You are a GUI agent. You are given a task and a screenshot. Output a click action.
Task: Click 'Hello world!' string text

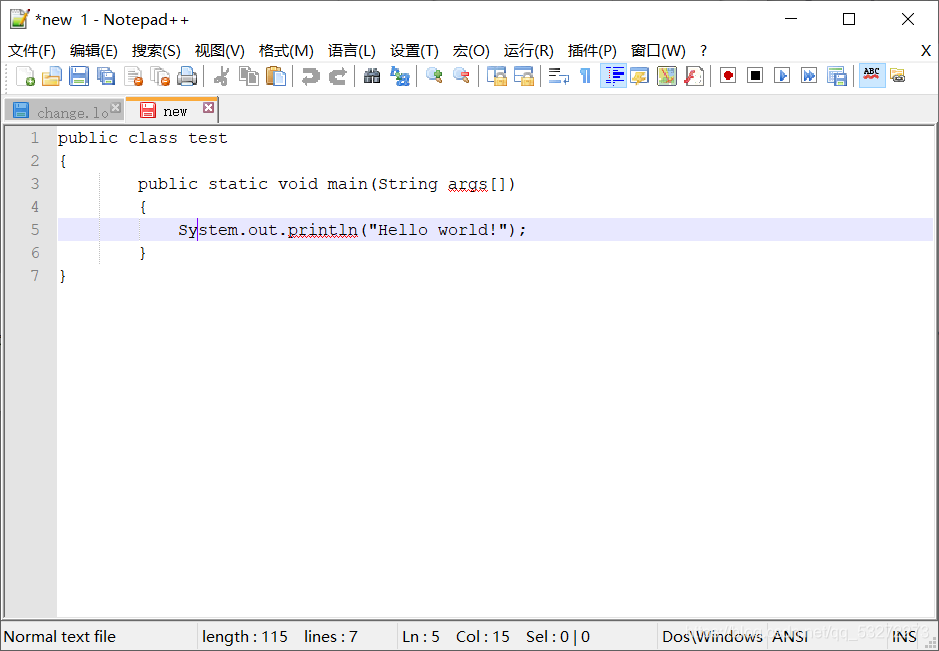tap(438, 230)
